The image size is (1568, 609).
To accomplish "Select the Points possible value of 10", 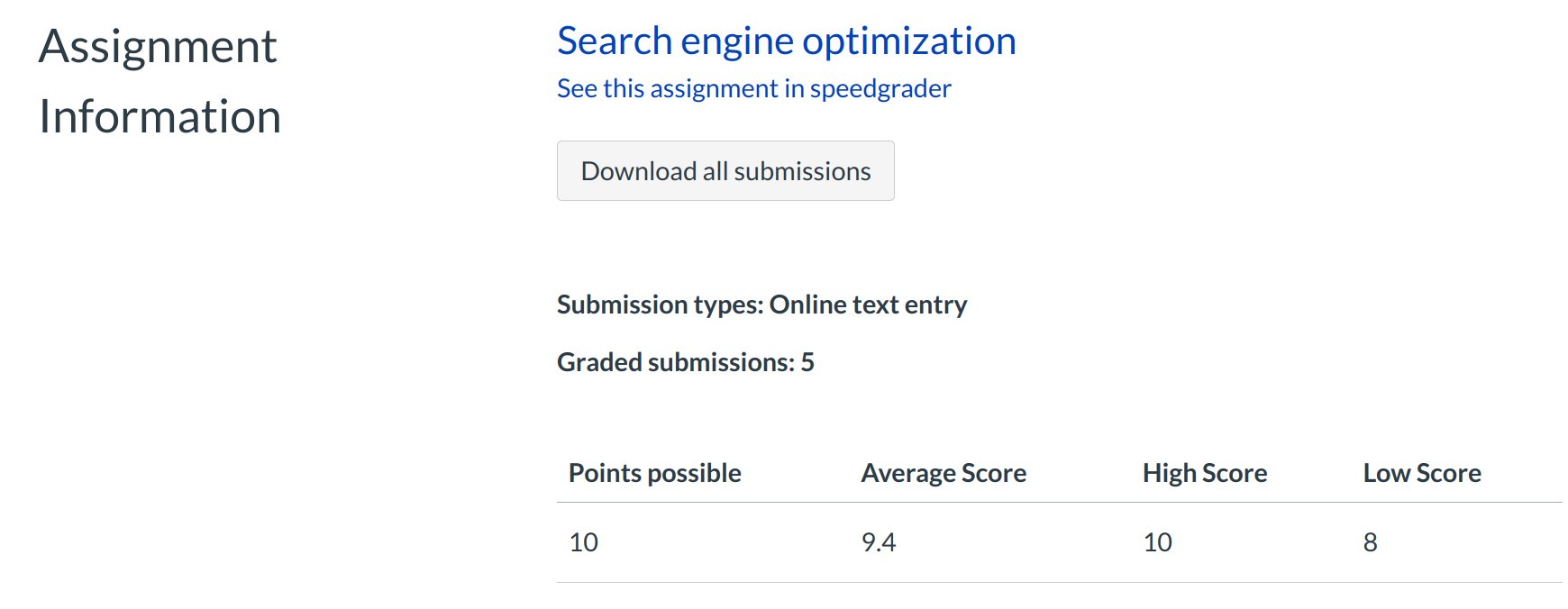I will pos(584,542).
